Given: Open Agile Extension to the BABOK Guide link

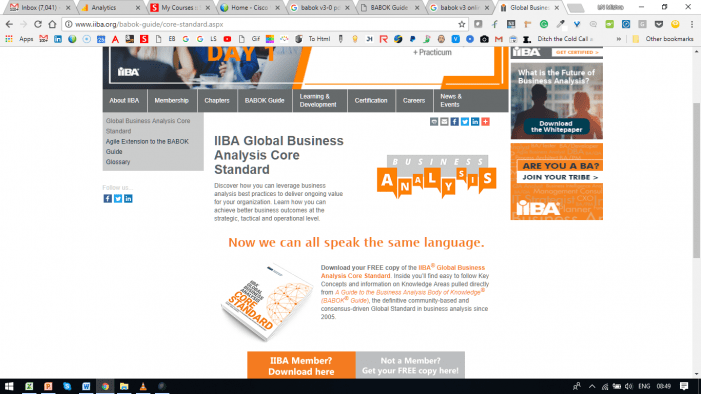Looking at the screenshot, I should coord(147,147).
